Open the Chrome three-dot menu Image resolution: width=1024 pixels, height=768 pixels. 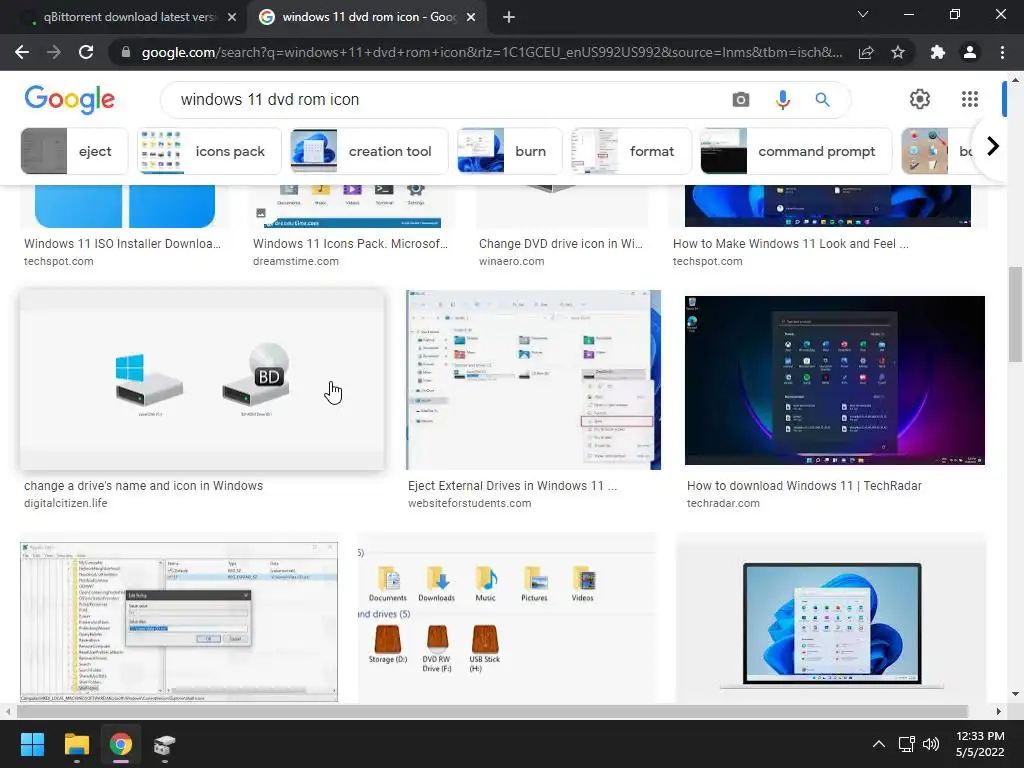click(x=1002, y=52)
